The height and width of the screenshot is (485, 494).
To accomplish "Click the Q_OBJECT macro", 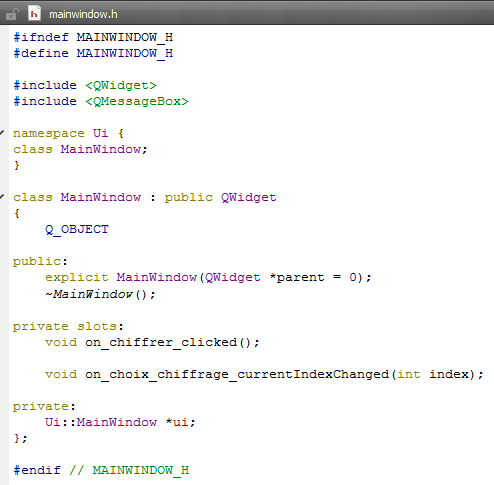I will [77, 229].
